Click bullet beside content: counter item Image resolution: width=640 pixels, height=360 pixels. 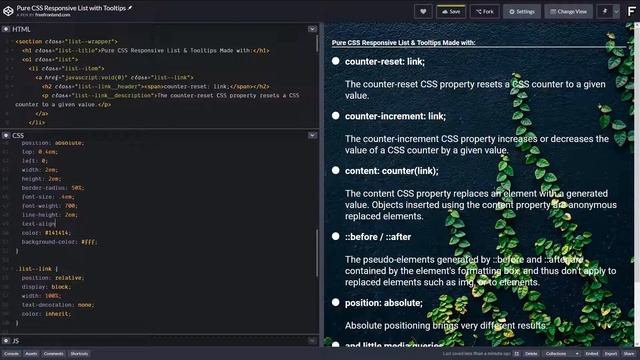pyautogui.click(x=336, y=171)
